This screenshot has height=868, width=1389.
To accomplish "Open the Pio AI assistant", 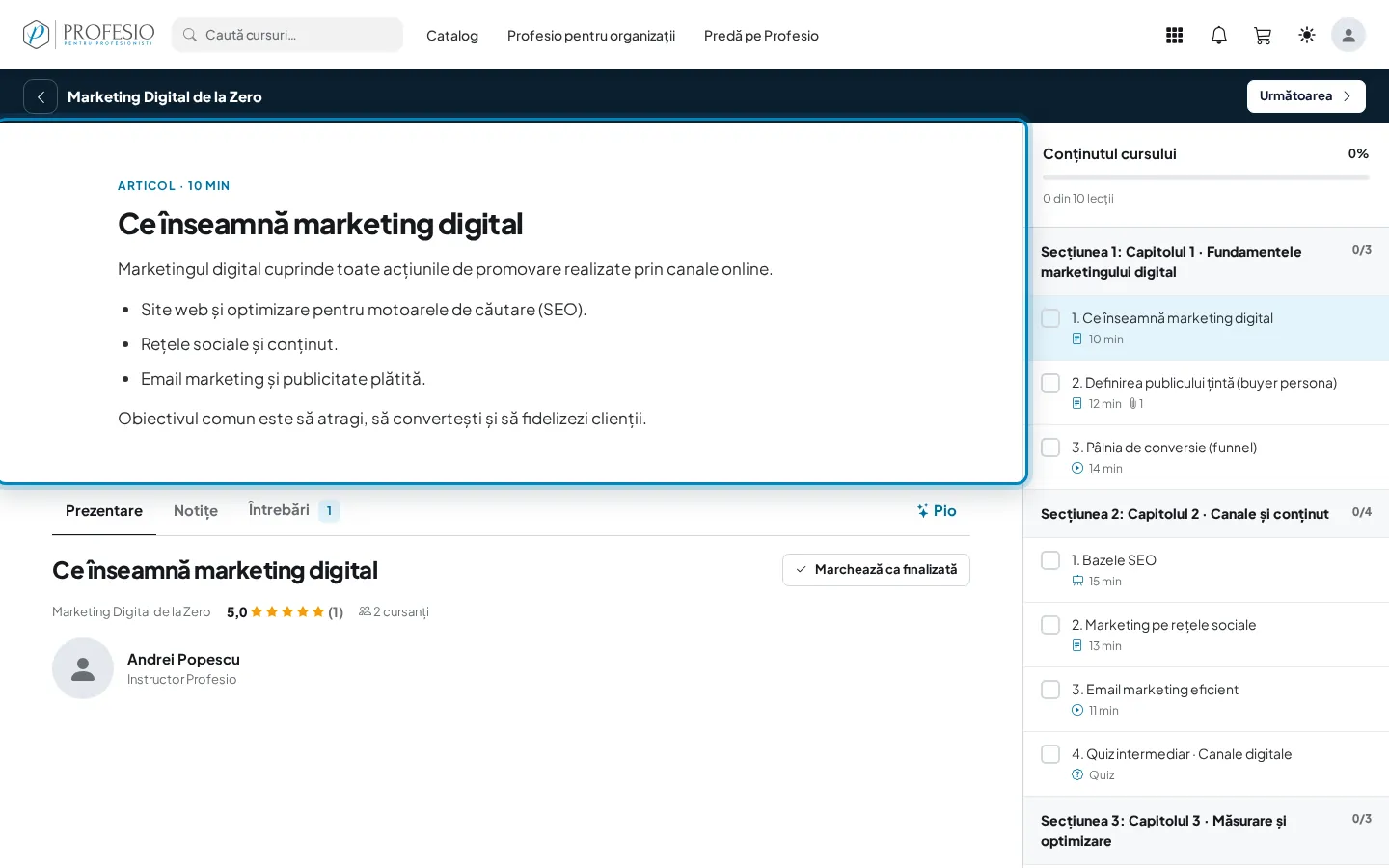I will click(x=937, y=511).
